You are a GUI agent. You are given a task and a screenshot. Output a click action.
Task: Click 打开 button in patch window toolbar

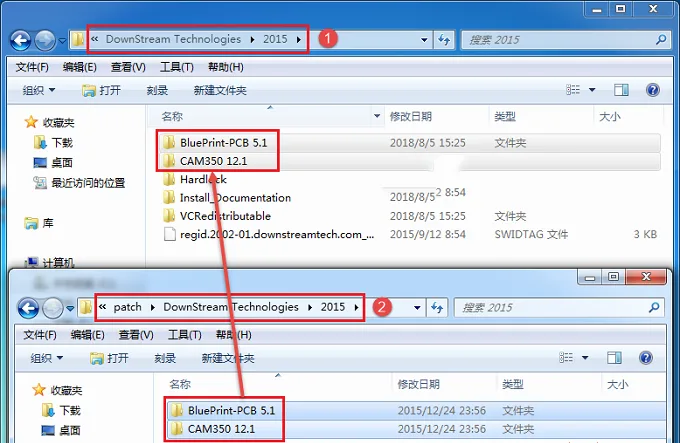(x=109, y=358)
